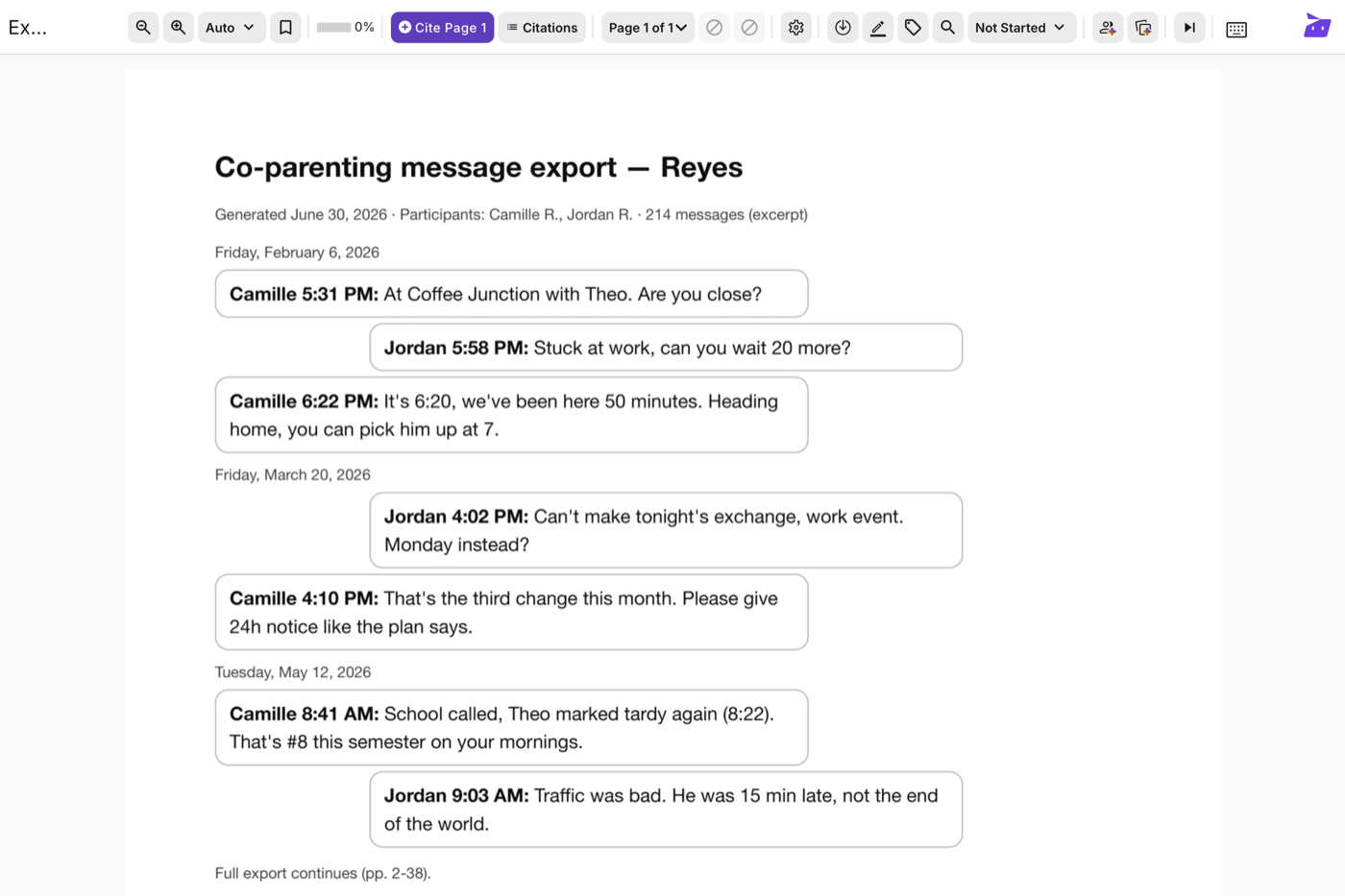Click the 'Friday, March 20, 2026' date header
The width and height of the screenshot is (1345, 896).
point(293,474)
